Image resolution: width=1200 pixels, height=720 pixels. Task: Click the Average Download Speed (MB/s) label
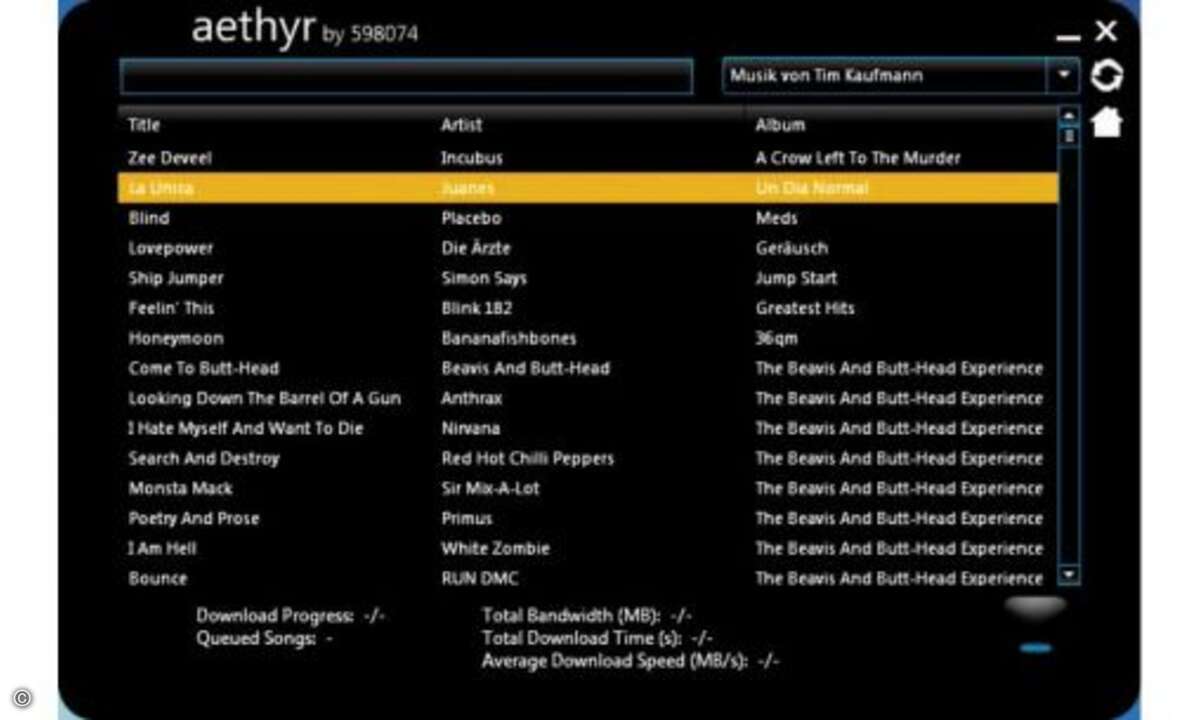[x=615, y=660]
